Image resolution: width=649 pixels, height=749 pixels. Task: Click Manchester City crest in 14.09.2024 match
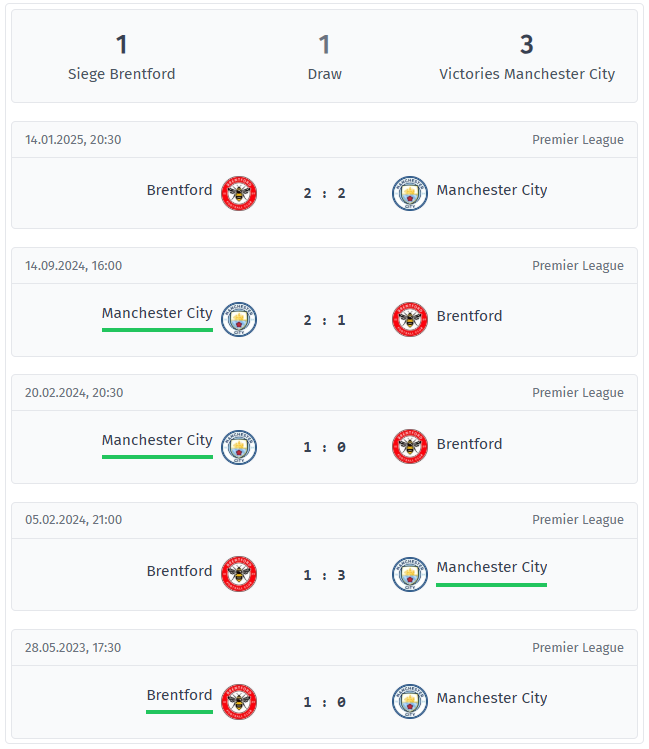(x=239, y=319)
